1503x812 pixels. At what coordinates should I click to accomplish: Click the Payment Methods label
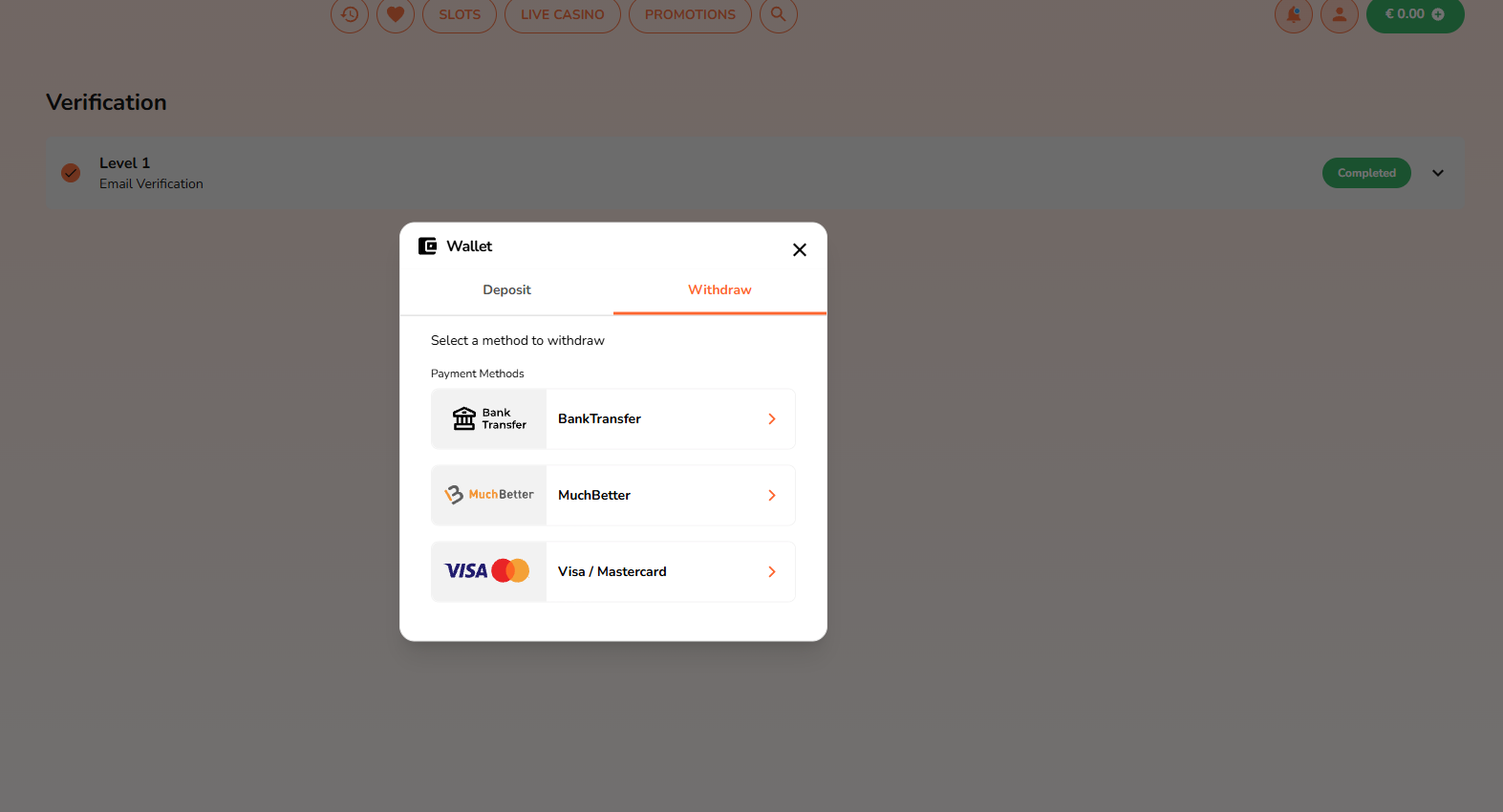[478, 374]
